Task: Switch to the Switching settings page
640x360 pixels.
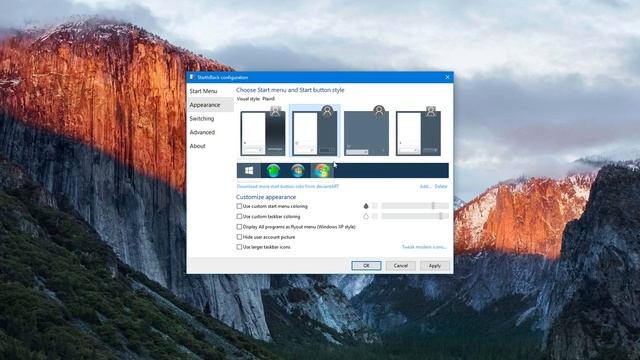Action: click(x=210, y=118)
